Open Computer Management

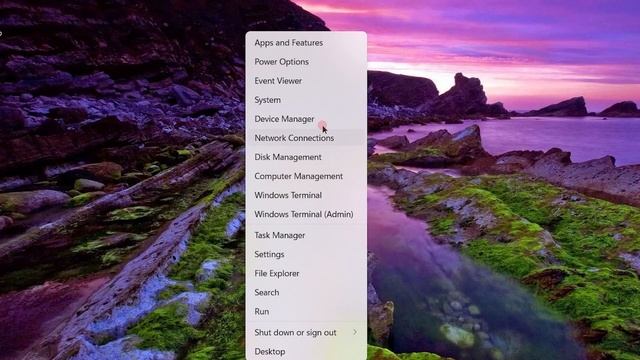click(x=306, y=176)
